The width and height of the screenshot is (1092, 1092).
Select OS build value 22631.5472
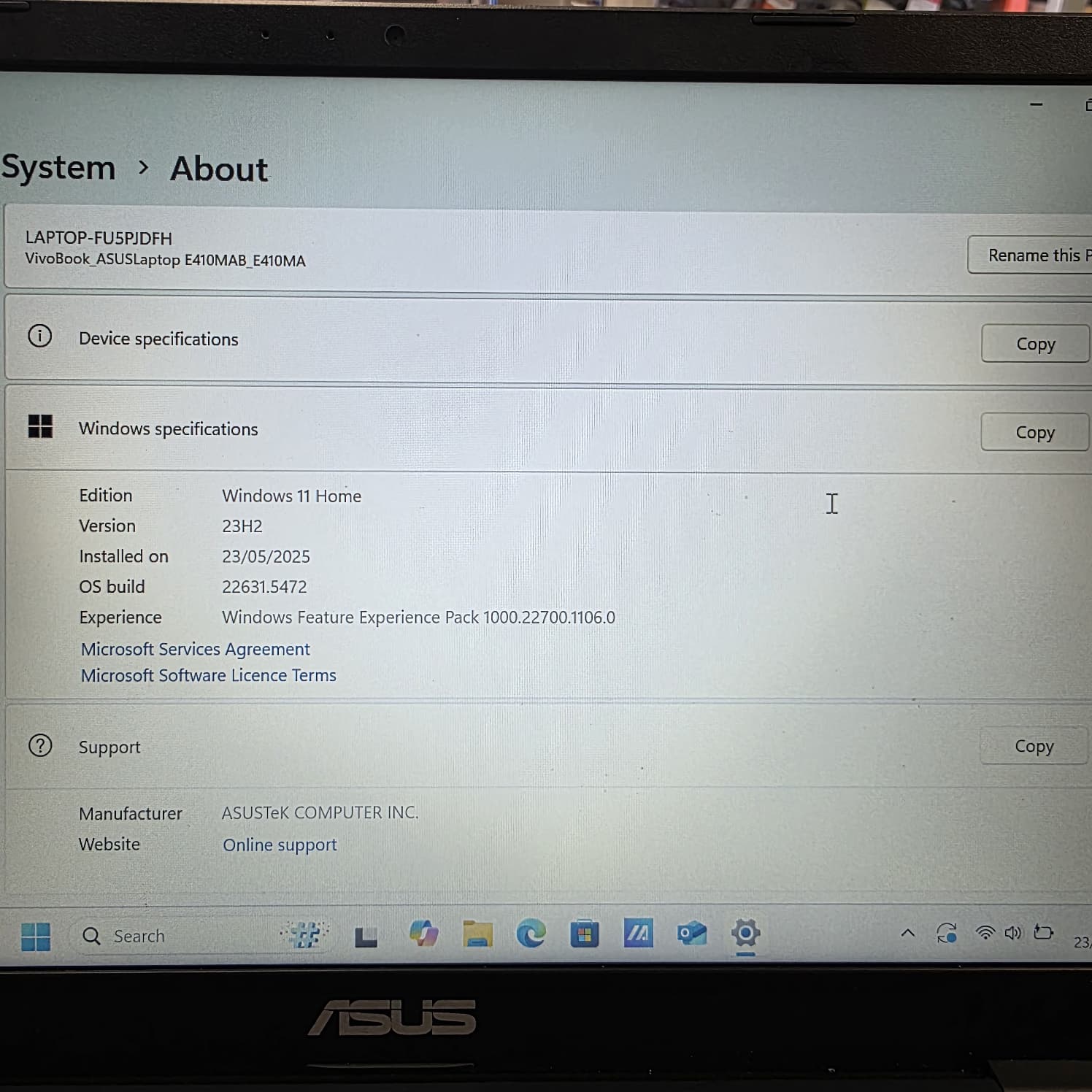[264, 586]
